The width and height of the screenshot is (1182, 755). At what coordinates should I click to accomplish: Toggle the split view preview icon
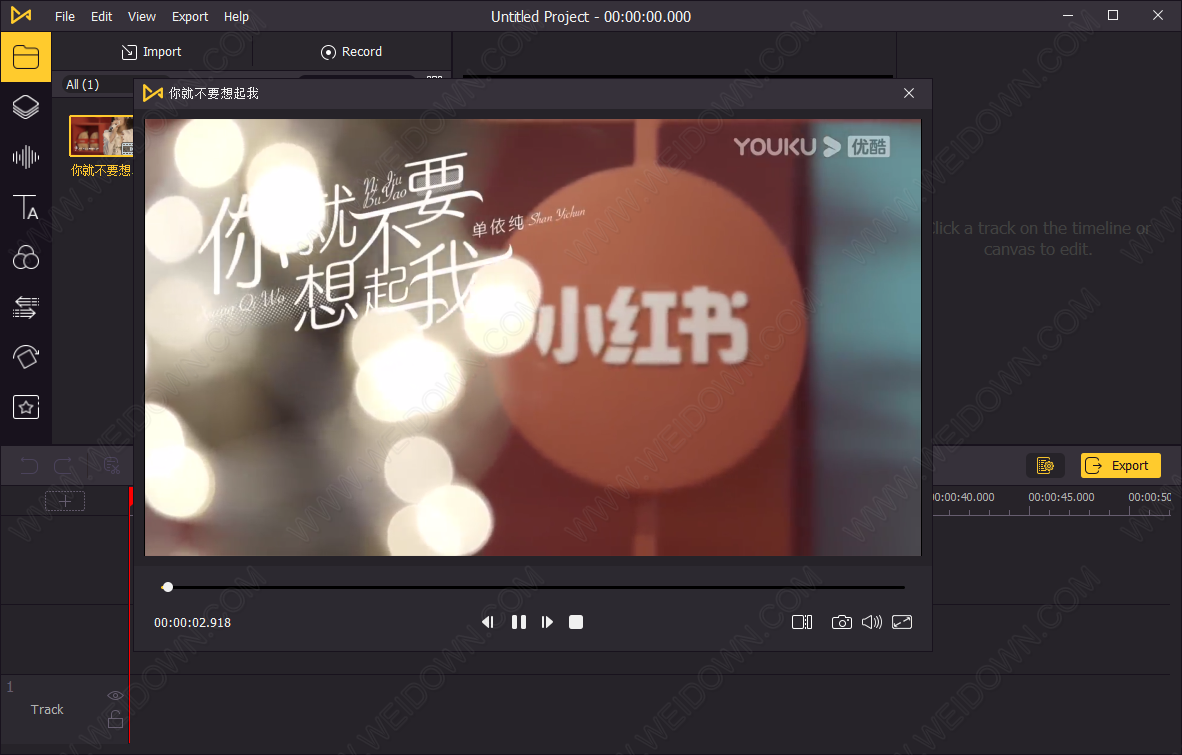(802, 622)
